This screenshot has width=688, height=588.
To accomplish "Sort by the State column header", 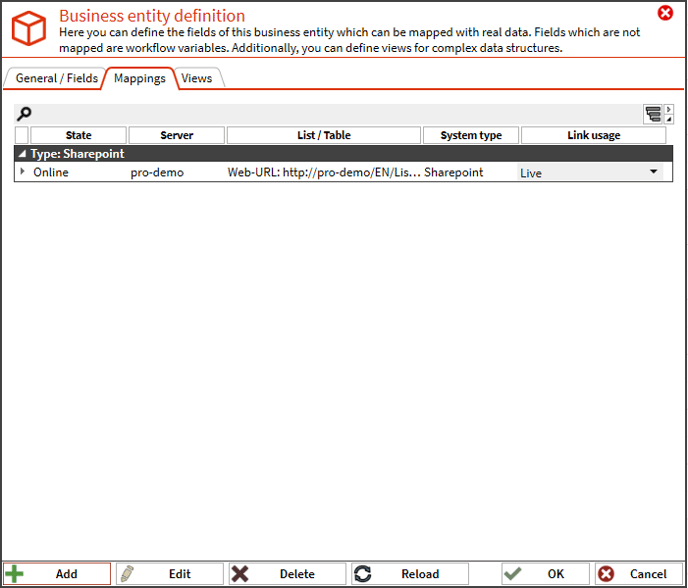I will (78, 135).
